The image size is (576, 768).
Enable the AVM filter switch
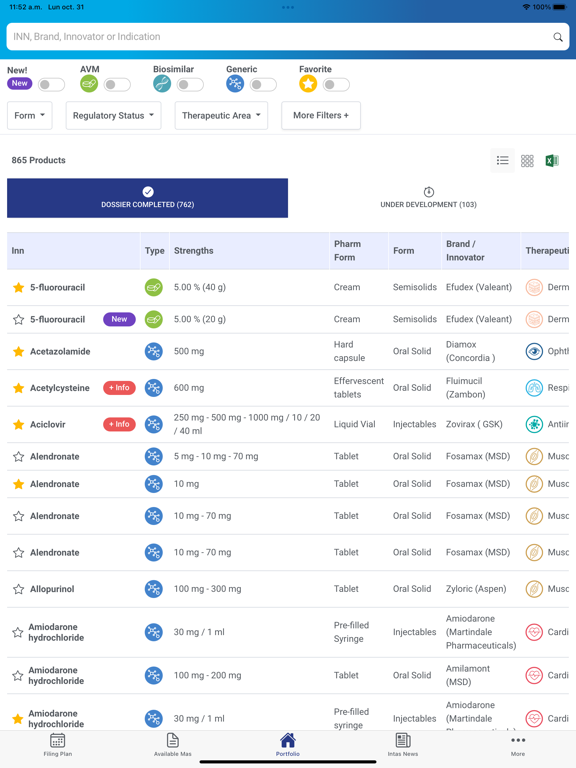point(117,85)
